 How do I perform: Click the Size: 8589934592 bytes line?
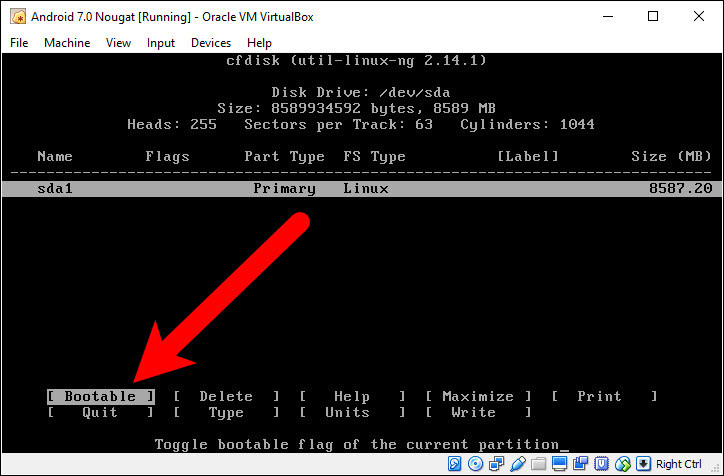click(356, 108)
